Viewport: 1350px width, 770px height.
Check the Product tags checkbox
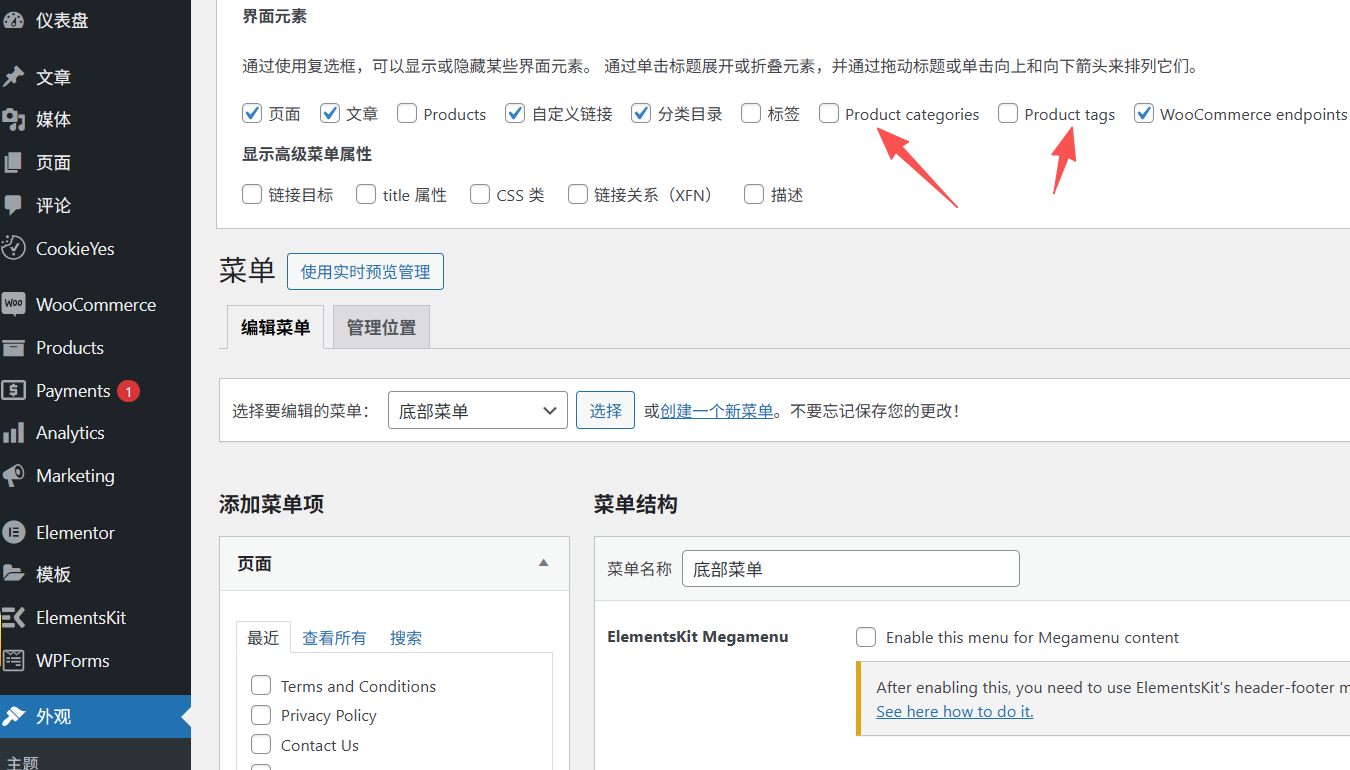[1008, 114]
